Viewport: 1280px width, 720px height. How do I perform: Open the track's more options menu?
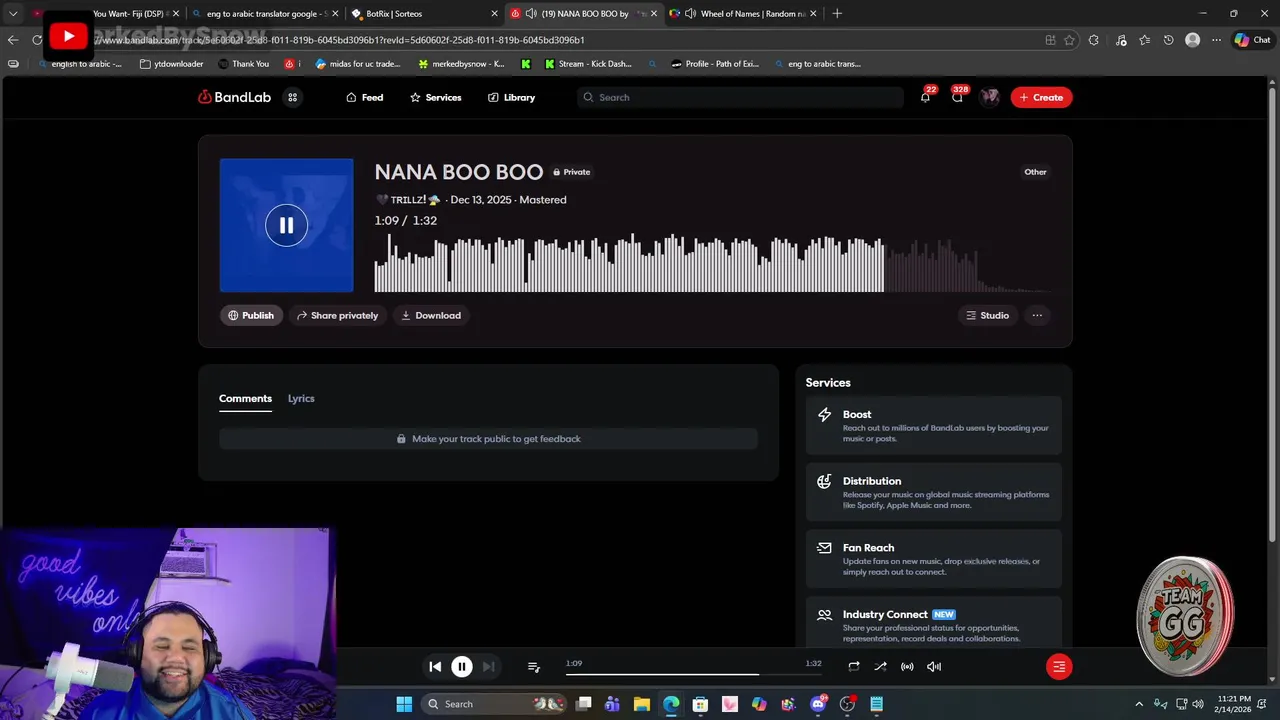[1037, 315]
